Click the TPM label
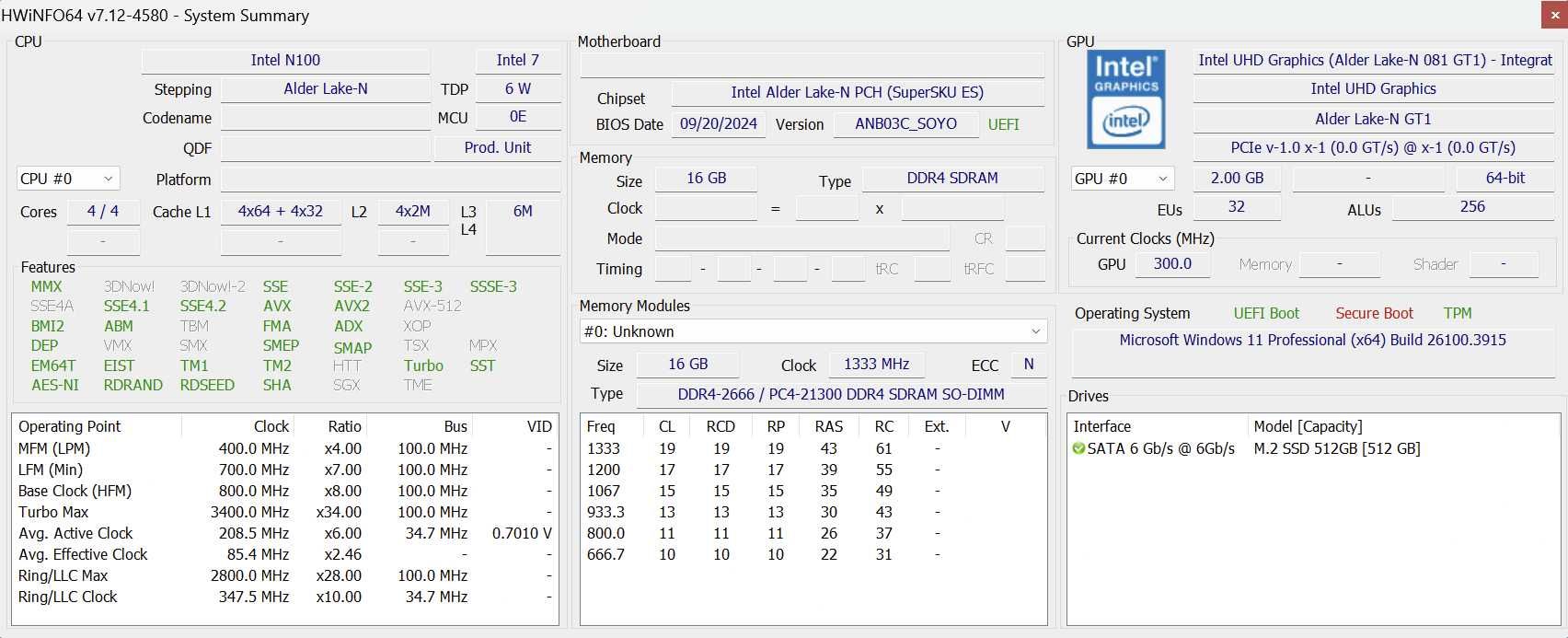The width and height of the screenshot is (1568, 638). (x=1458, y=313)
